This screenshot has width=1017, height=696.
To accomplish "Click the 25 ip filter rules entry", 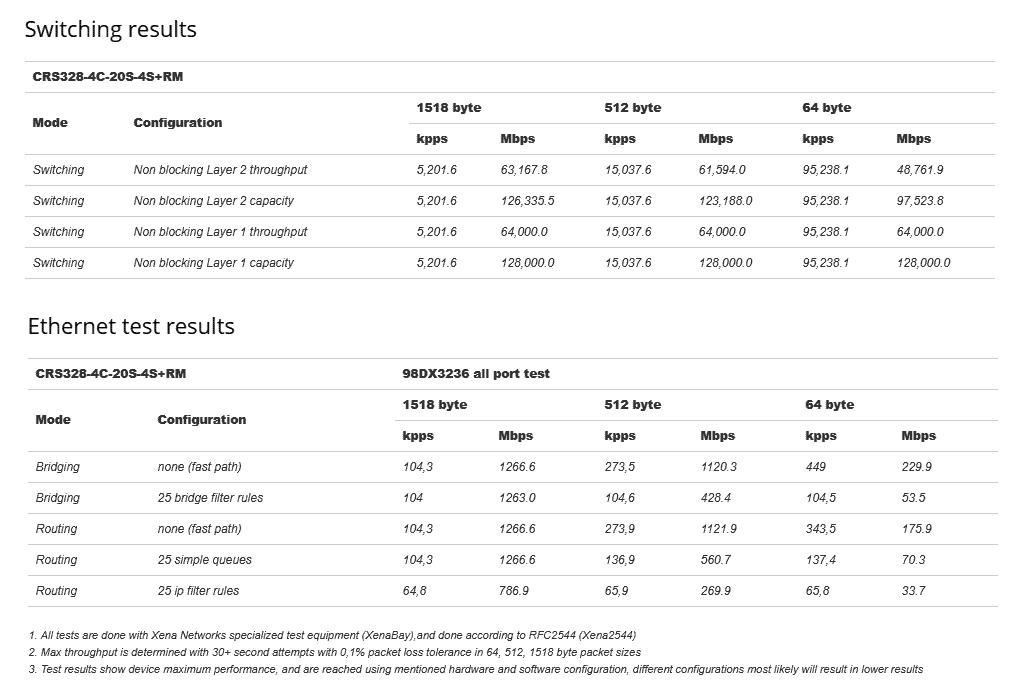I will (x=198, y=591).
